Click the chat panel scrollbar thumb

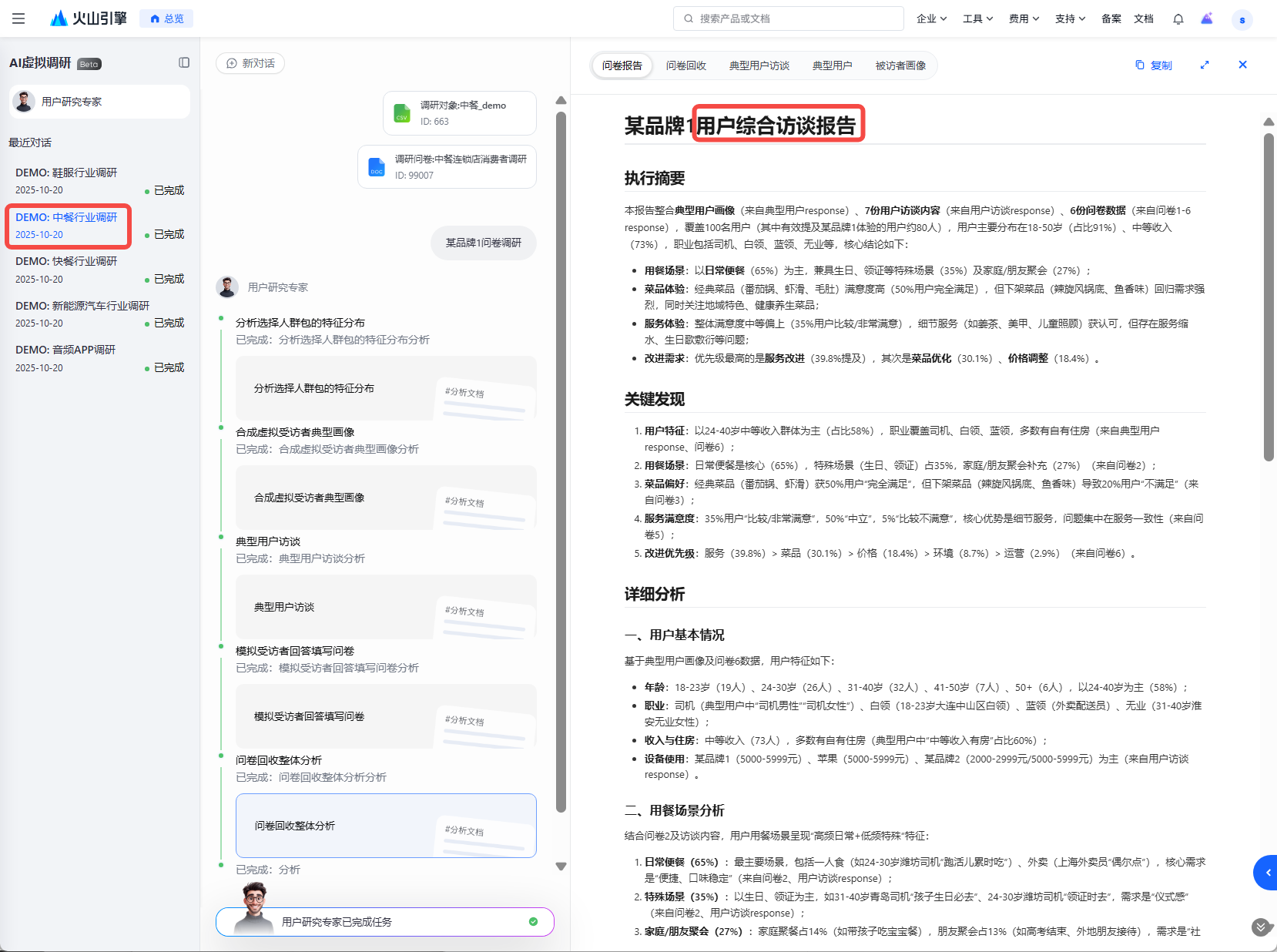561,462
